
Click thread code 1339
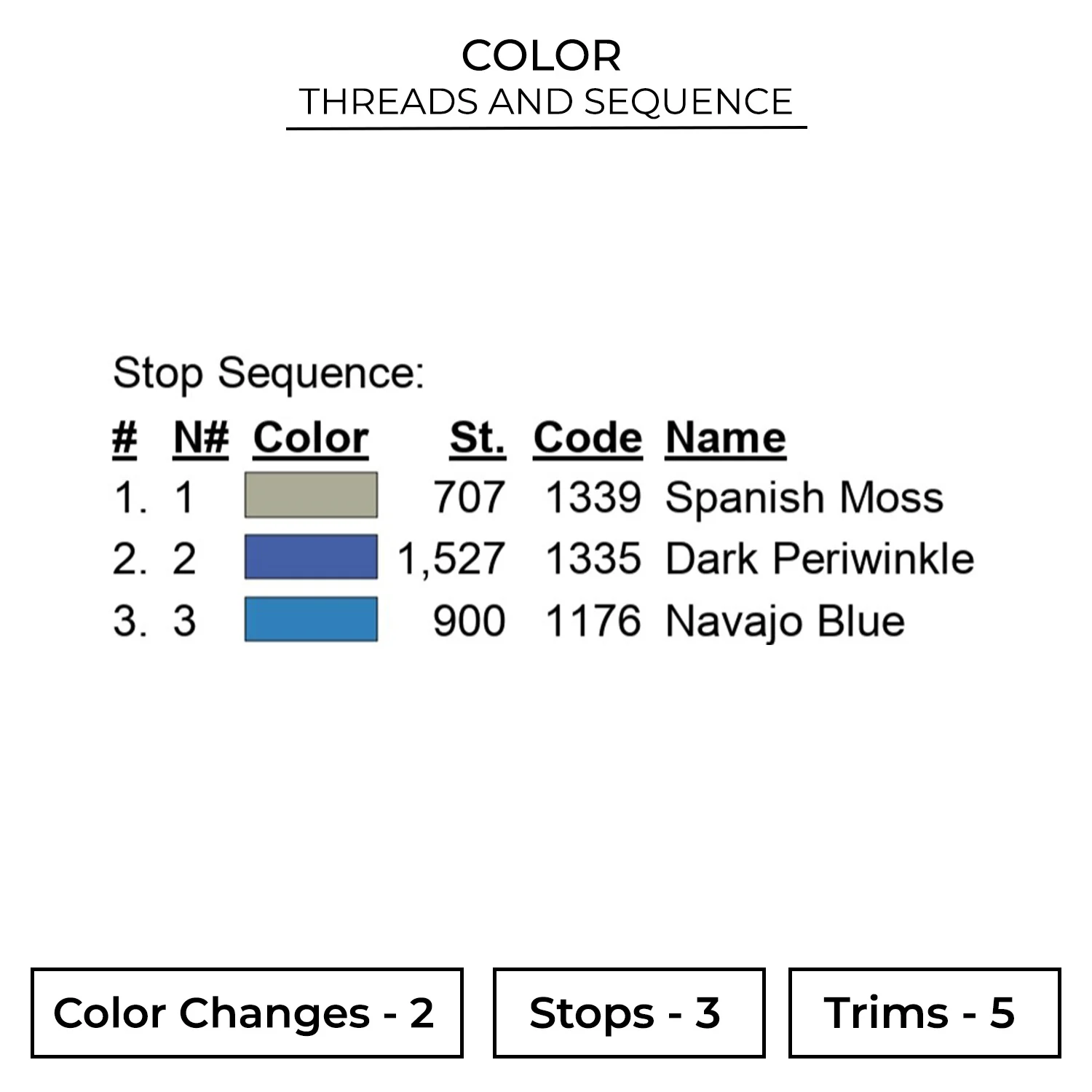pyautogui.click(x=593, y=498)
